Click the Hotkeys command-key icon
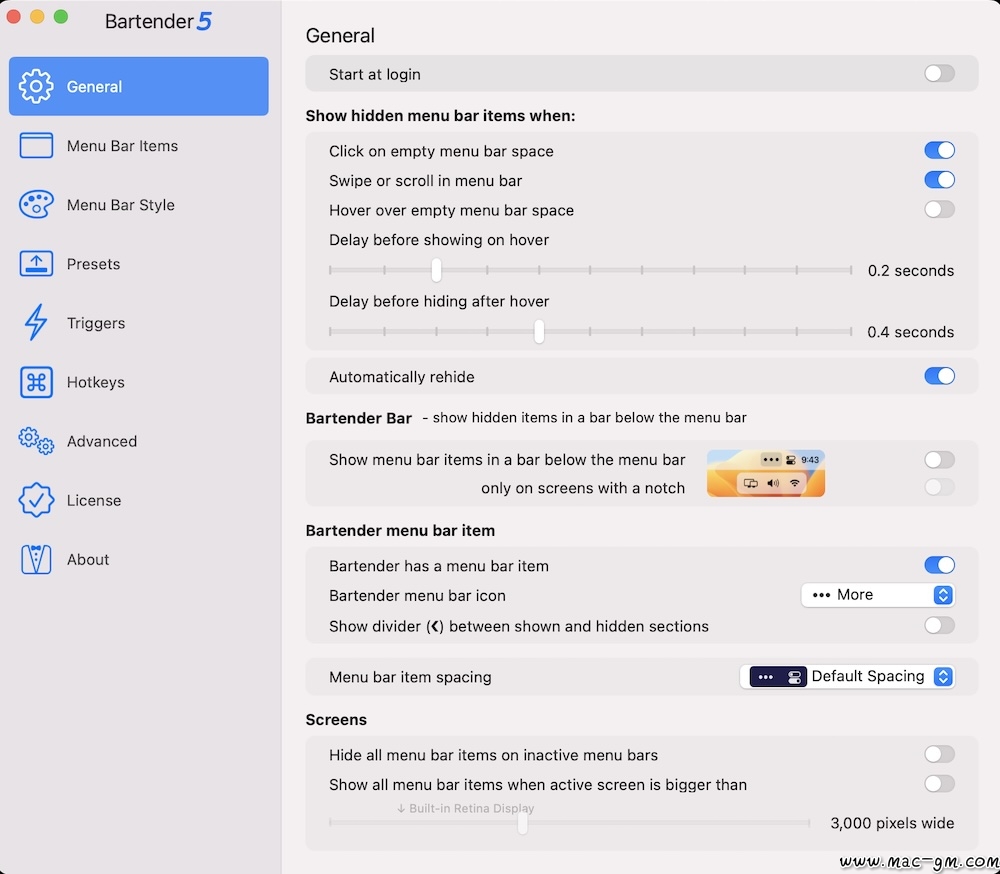 [36, 381]
